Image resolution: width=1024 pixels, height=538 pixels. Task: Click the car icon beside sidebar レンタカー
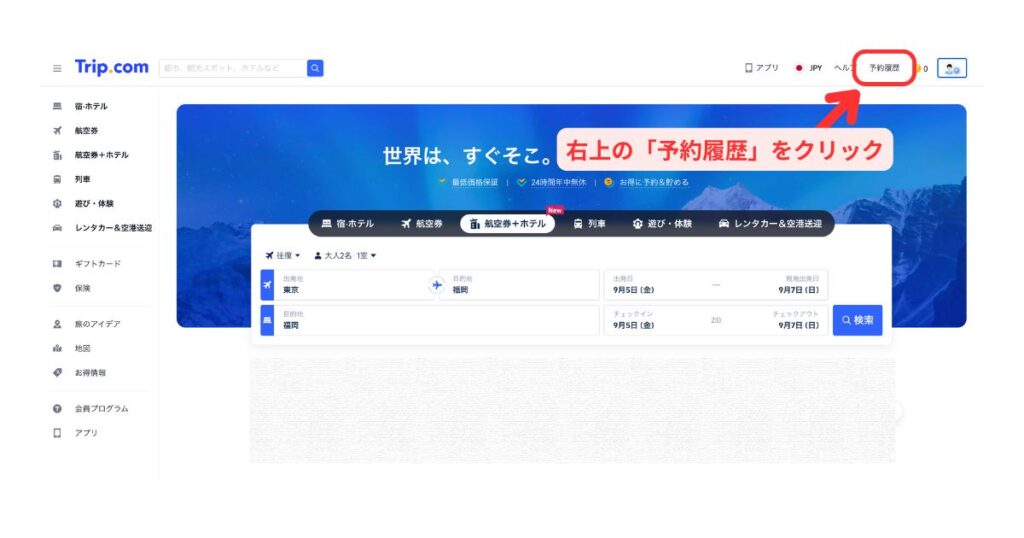[57, 228]
